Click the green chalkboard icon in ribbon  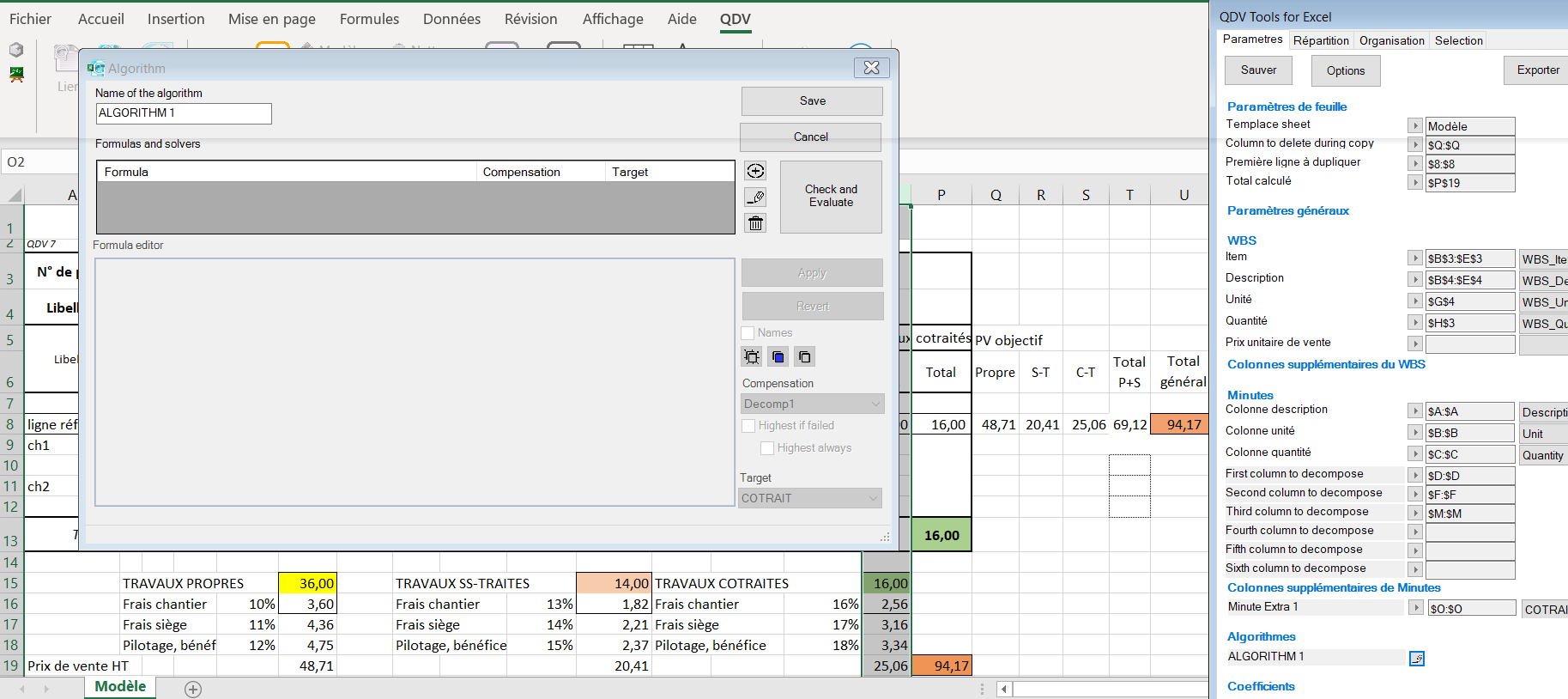(x=16, y=75)
